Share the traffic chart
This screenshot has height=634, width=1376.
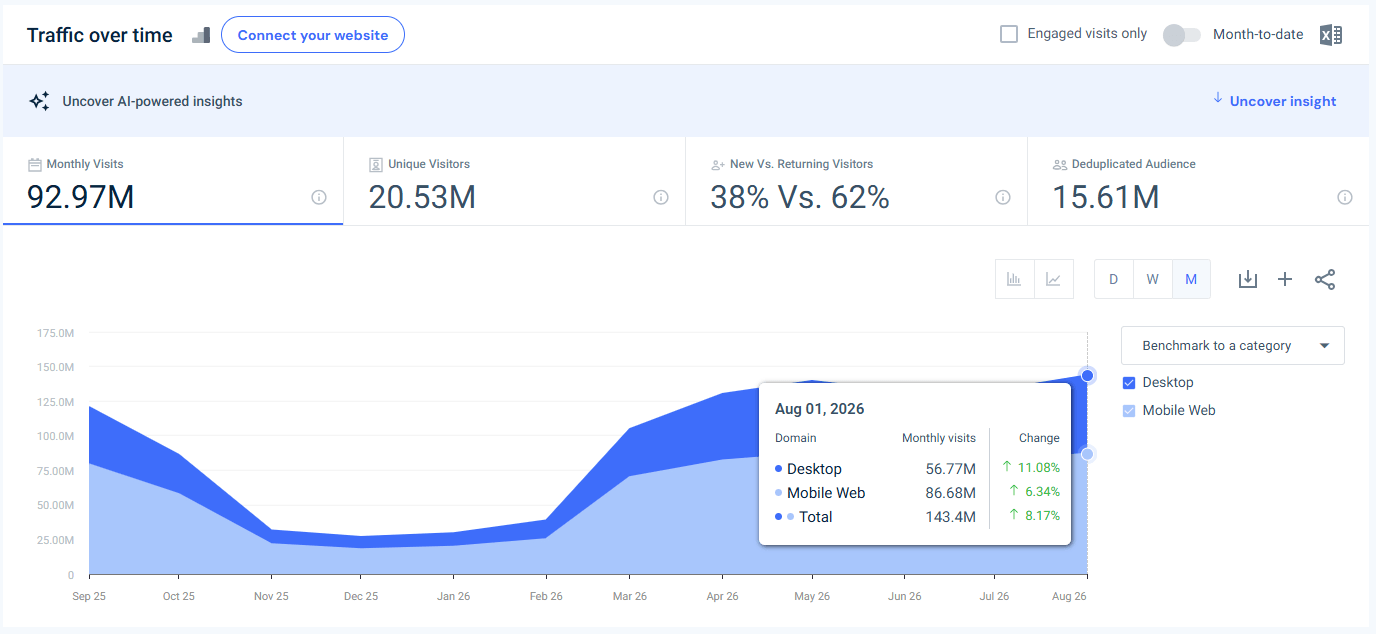click(1325, 279)
